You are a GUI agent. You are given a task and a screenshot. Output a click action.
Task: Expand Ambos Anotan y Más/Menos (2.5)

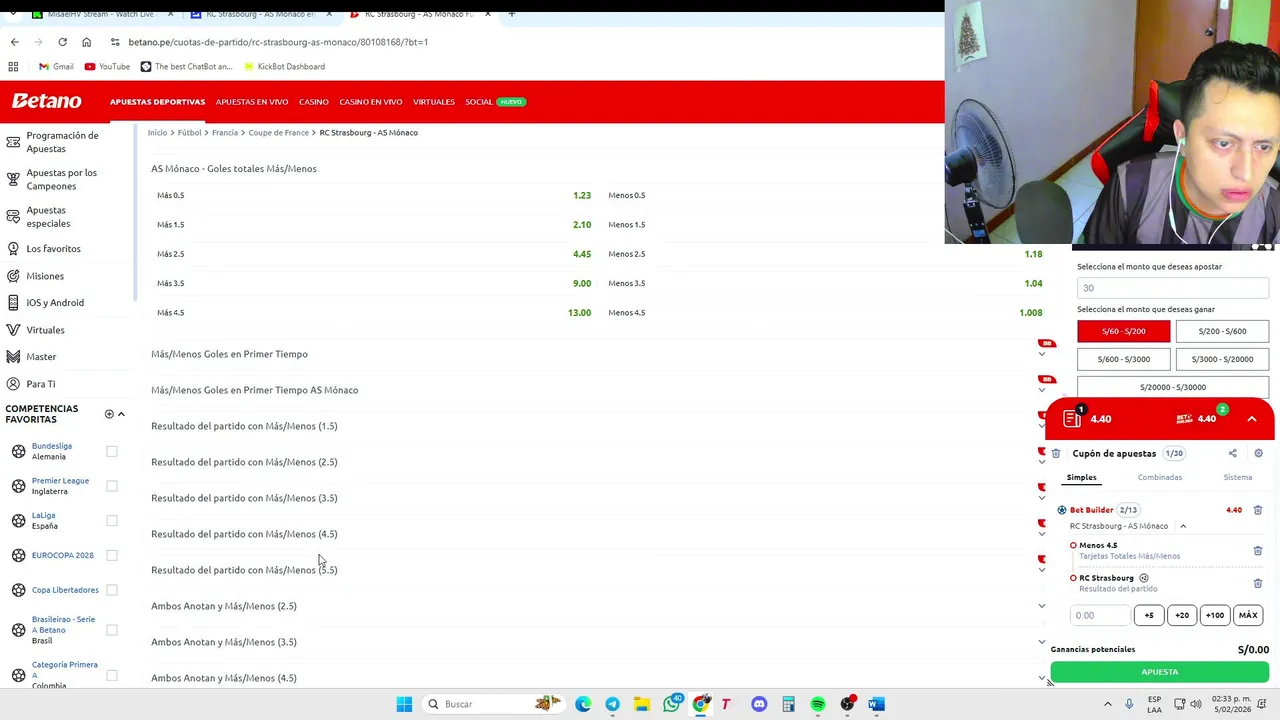pos(1042,606)
